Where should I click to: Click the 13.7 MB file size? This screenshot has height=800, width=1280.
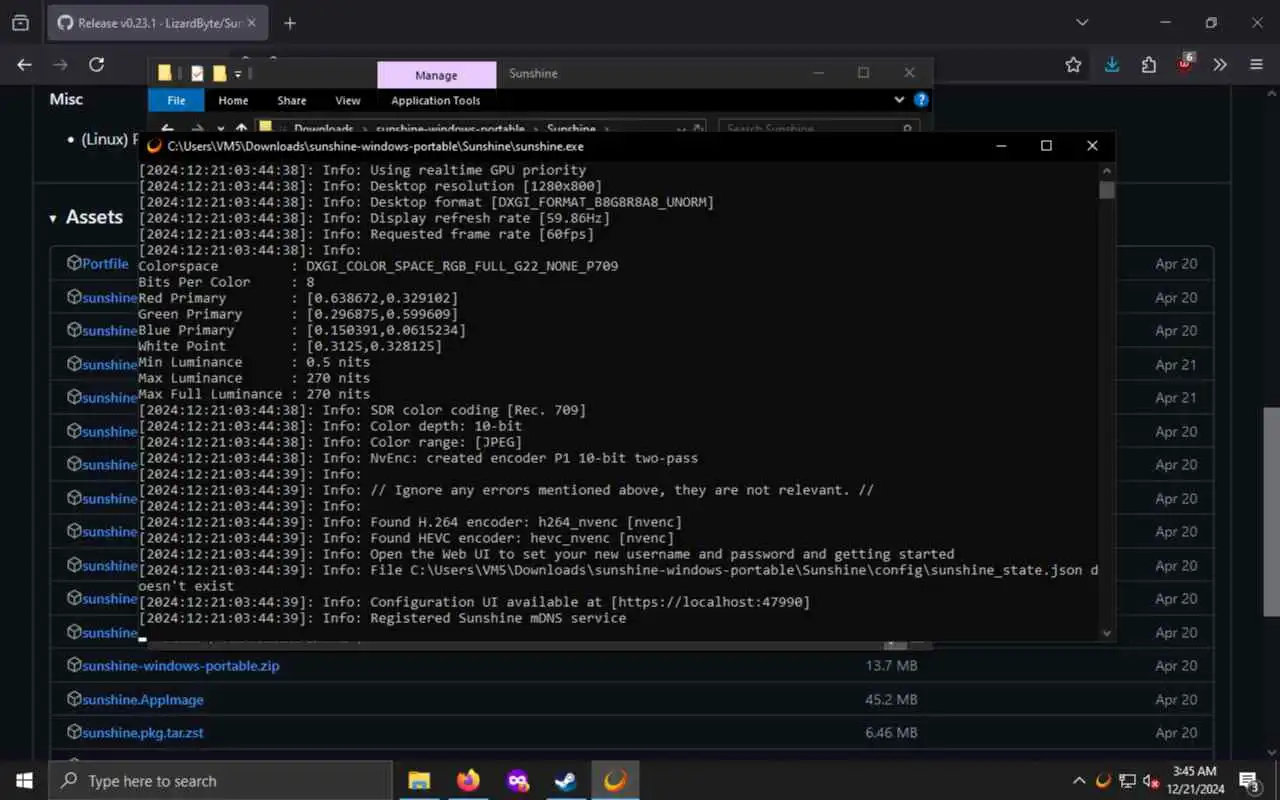(x=891, y=666)
